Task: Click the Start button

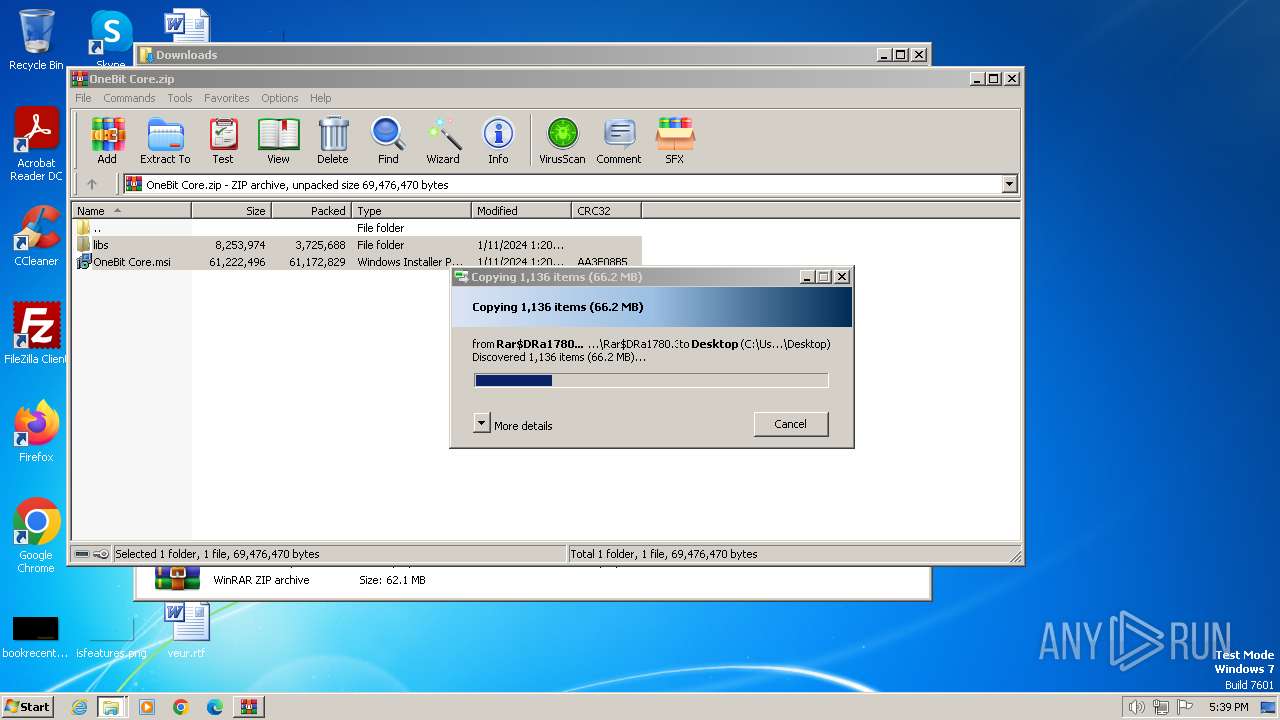Action: (x=27, y=707)
